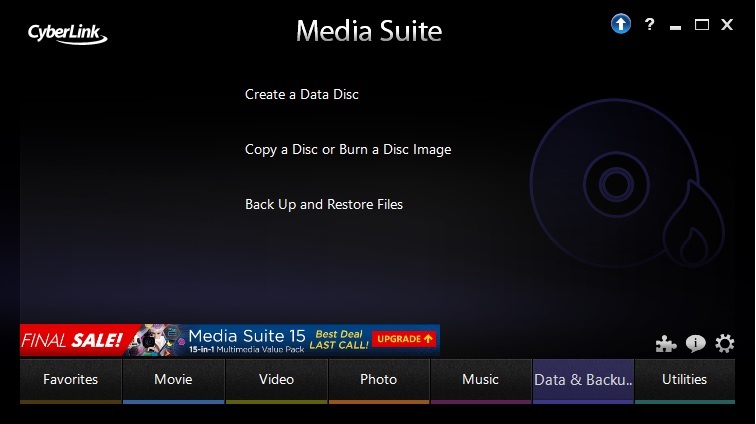Switch to the Favorites tab
The image size is (756, 424).
point(70,380)
